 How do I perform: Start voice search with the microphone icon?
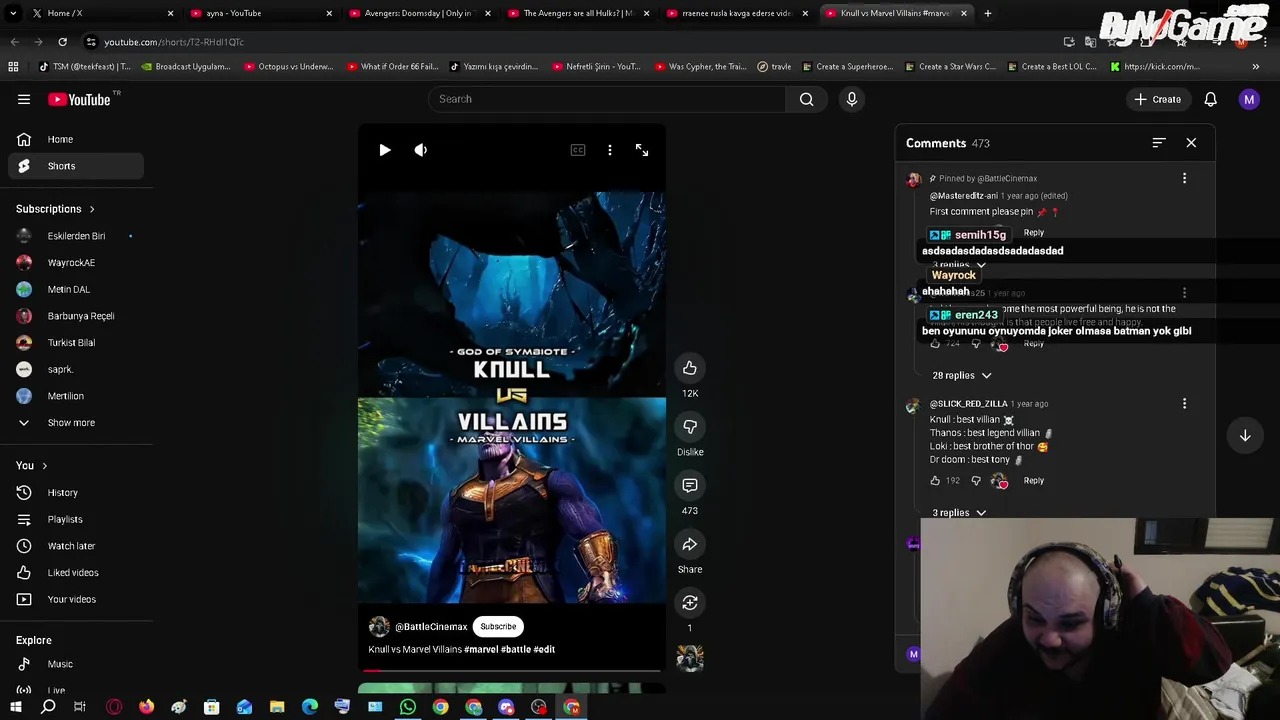[852, 99]
